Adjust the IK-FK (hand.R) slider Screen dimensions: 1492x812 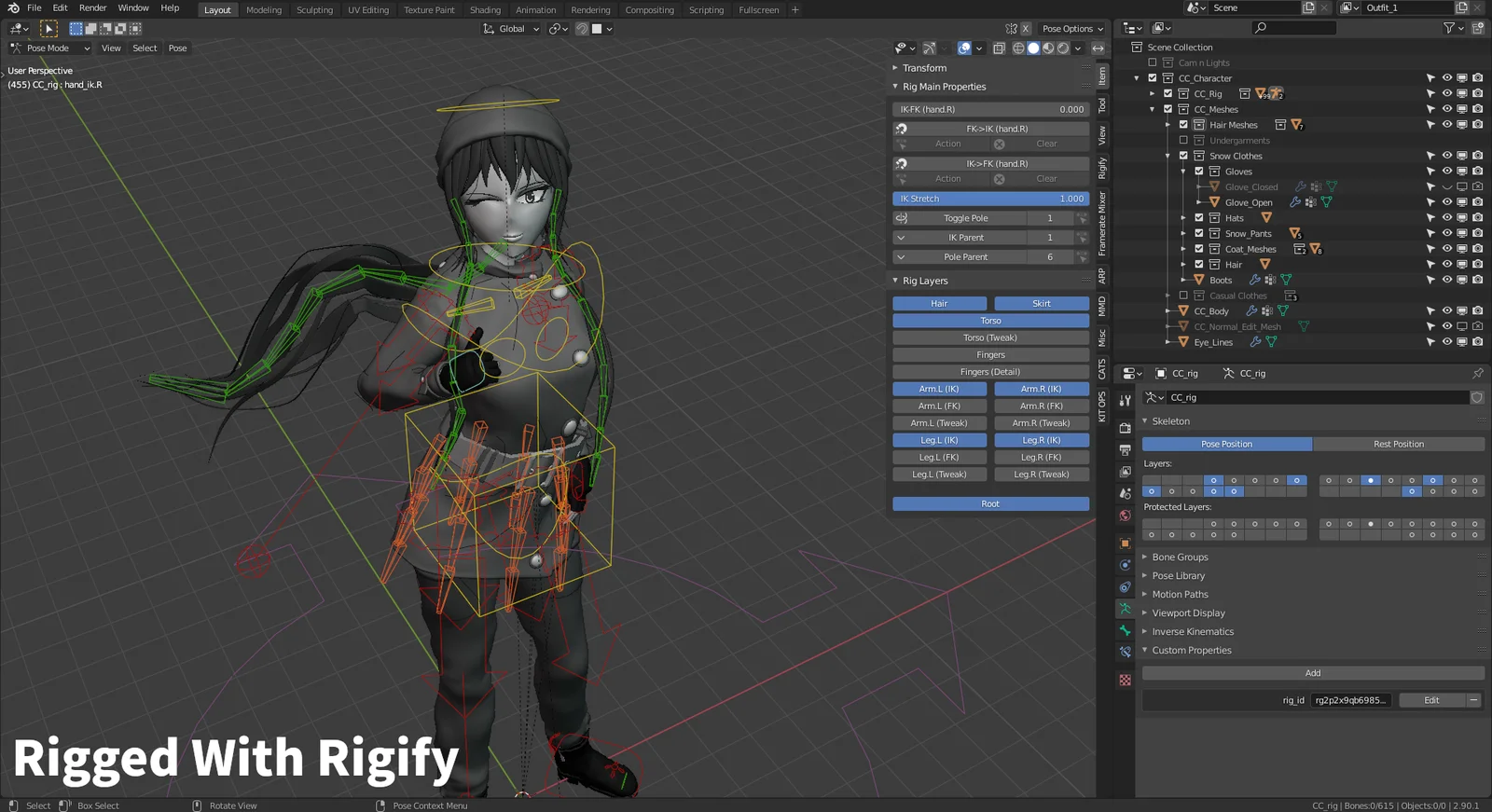tap(990, 109)
